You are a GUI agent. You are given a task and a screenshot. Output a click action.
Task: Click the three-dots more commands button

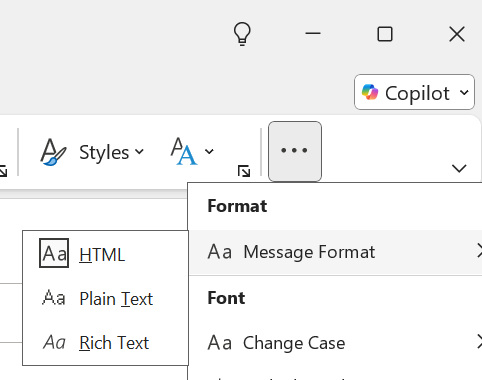click(295, 151)
